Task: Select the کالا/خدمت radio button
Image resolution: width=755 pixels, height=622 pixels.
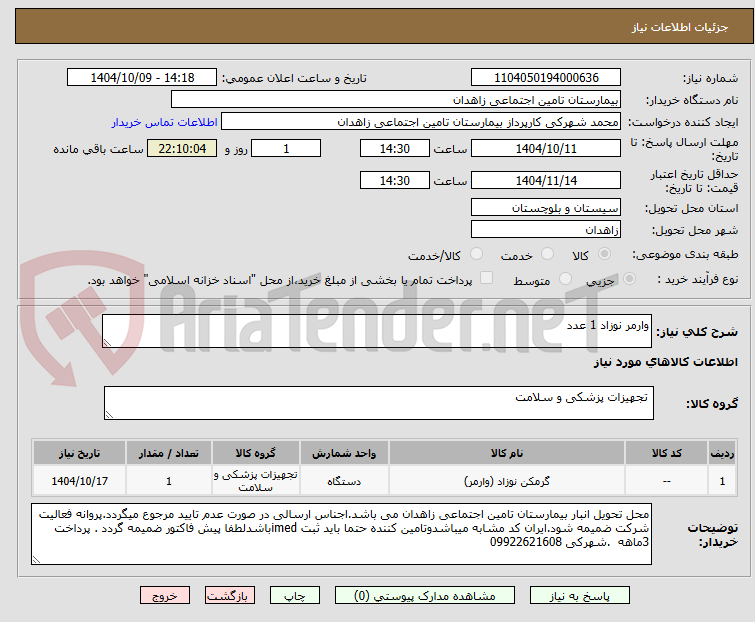Action: (476, 254)
